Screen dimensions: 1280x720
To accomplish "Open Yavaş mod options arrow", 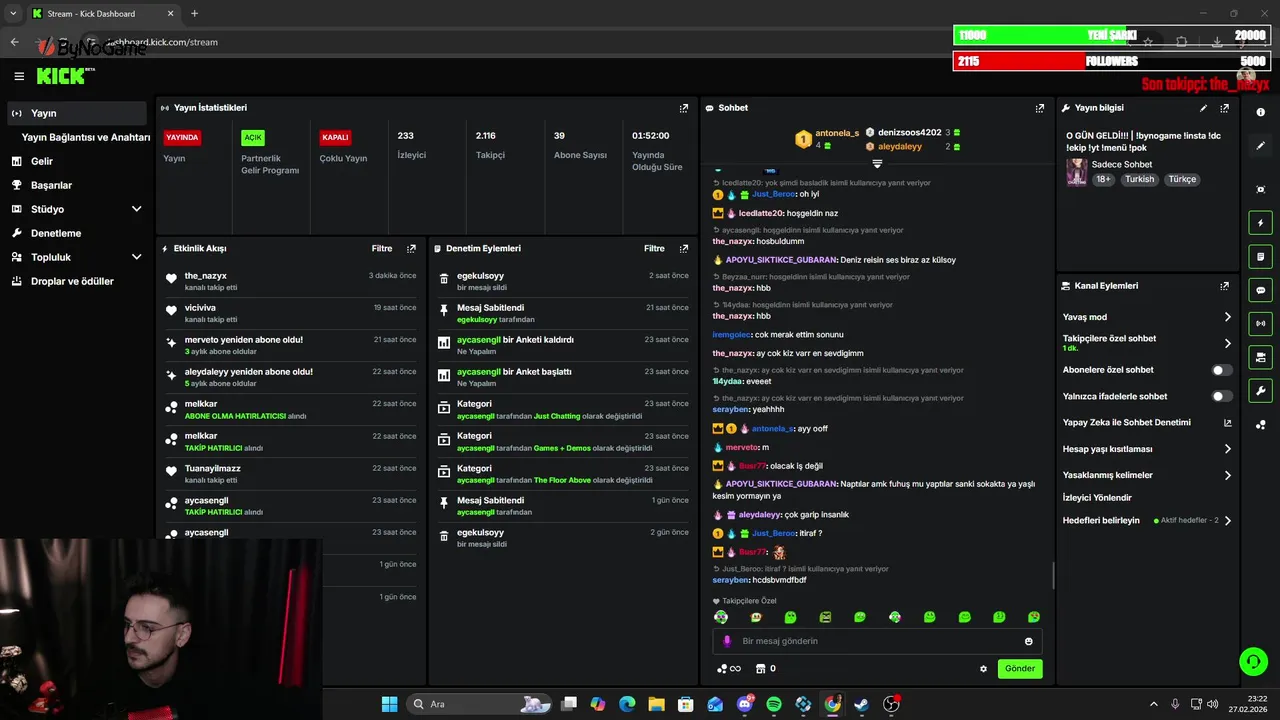I will (1228, 317).
